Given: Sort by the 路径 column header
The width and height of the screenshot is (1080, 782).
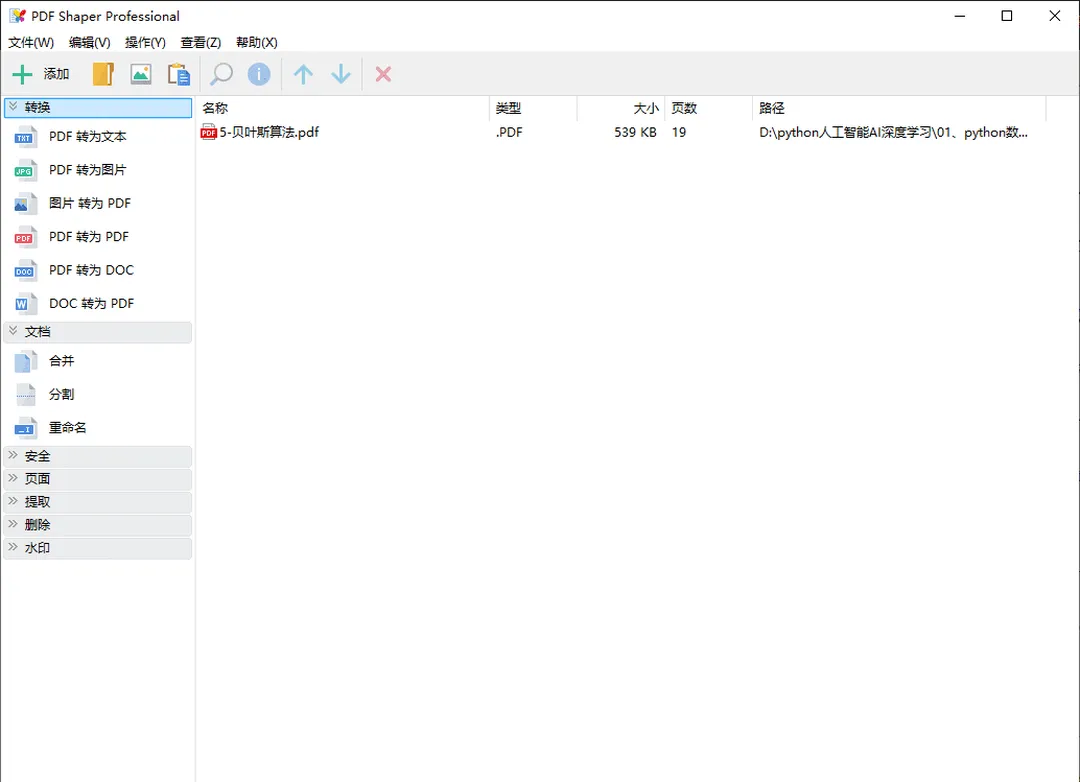Looking at the screenshot, I should coord(900,108).
